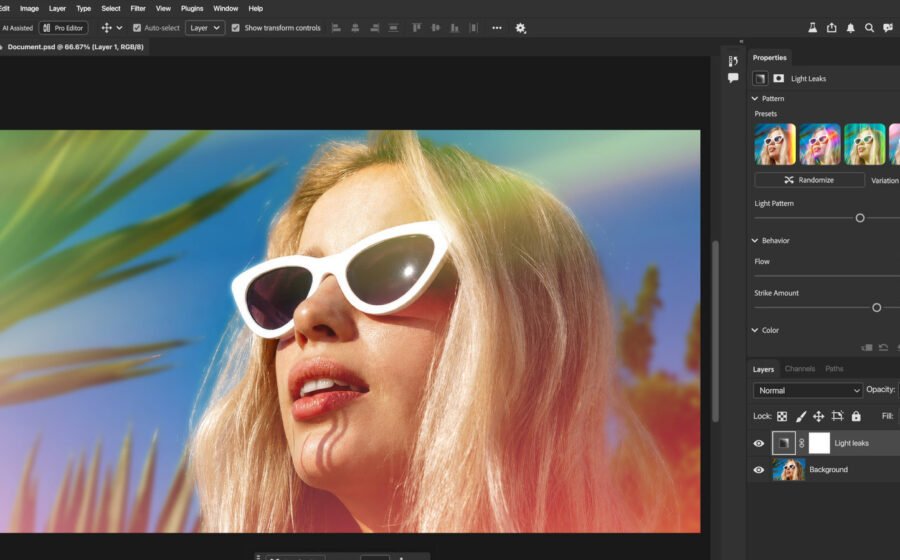Click the reset adjustment icon in Properties footer

pos(883,348)
